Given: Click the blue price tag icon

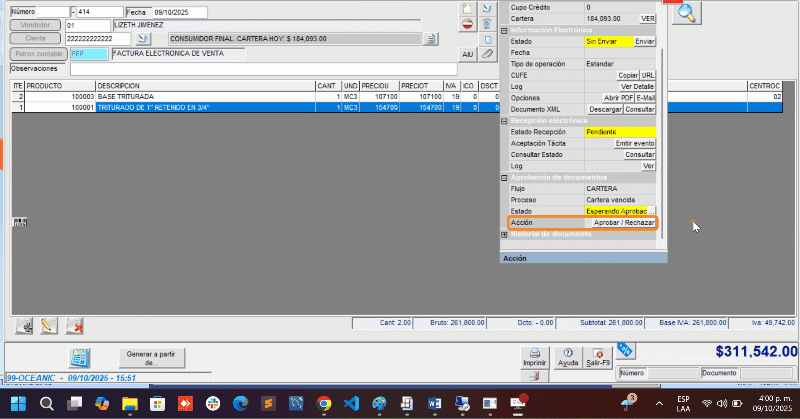Looking at the screenshot, I should [x=624, y=350].
